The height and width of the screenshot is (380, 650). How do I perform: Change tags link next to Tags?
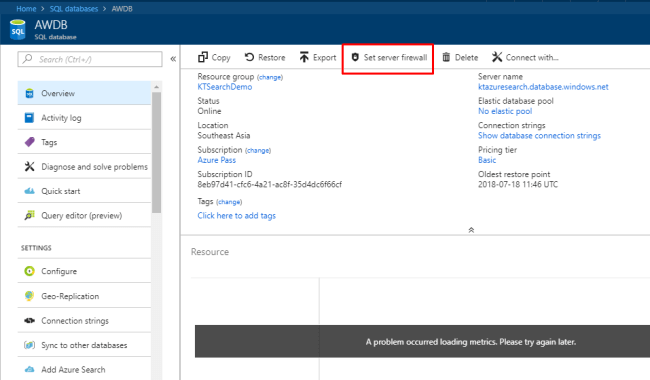[x=229, y=202]
